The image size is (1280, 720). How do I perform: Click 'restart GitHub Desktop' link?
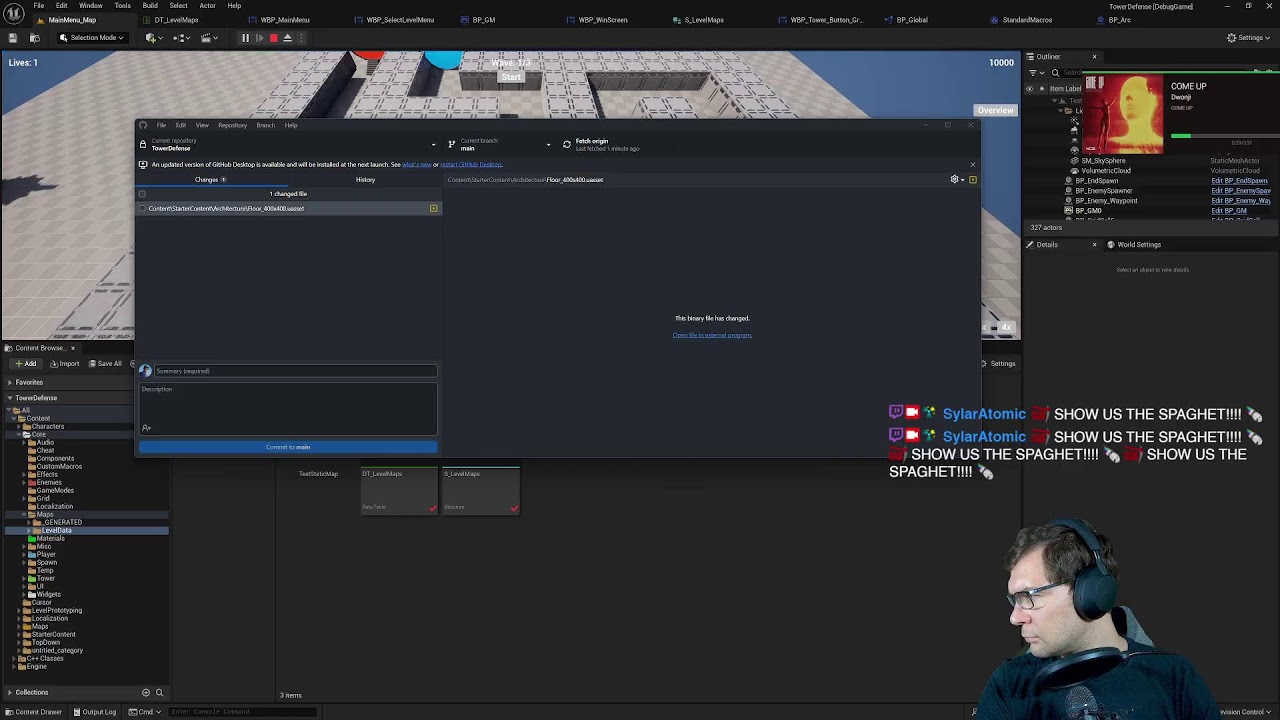[x=471, y=165]
